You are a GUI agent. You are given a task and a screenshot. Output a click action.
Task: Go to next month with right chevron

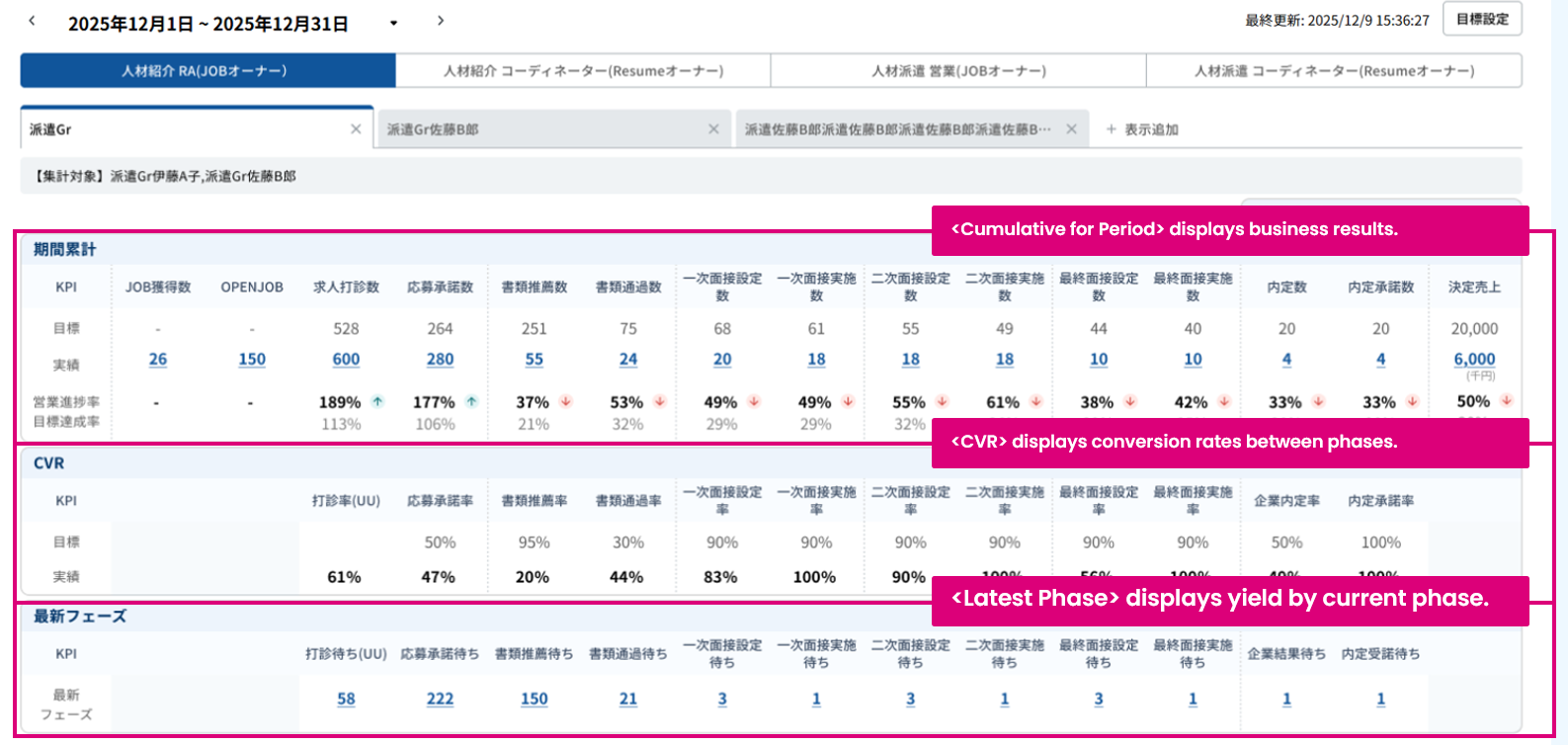click(441, 21)
